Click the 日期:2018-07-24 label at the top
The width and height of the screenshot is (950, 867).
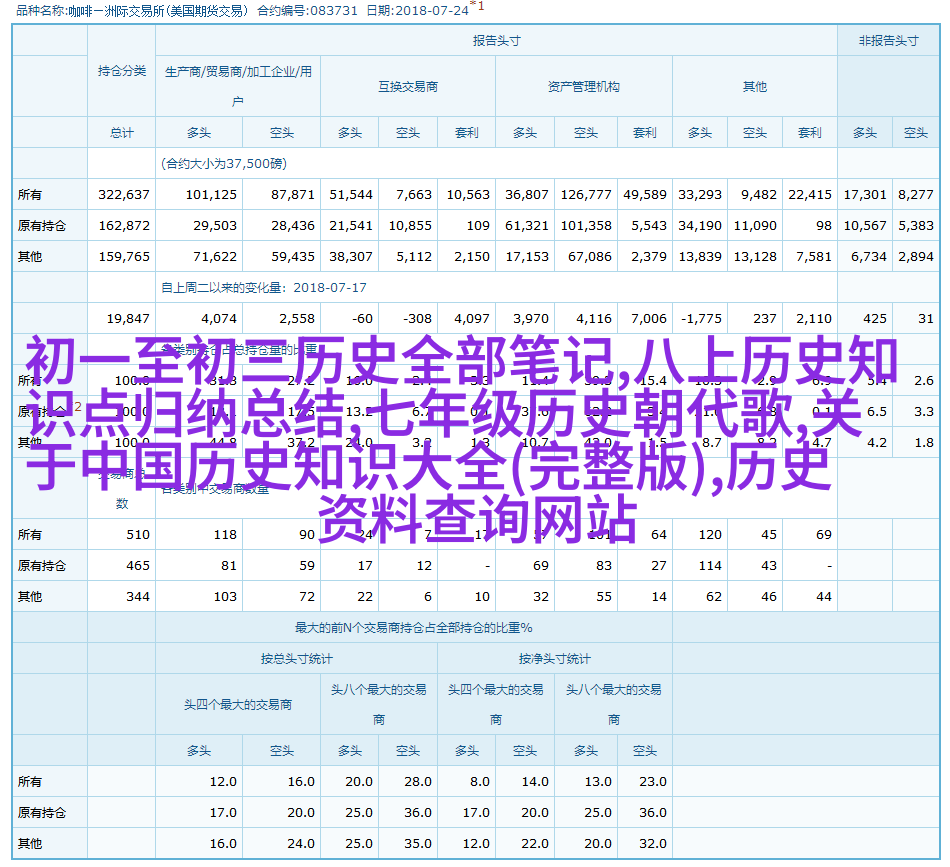(x=416, y=11)
